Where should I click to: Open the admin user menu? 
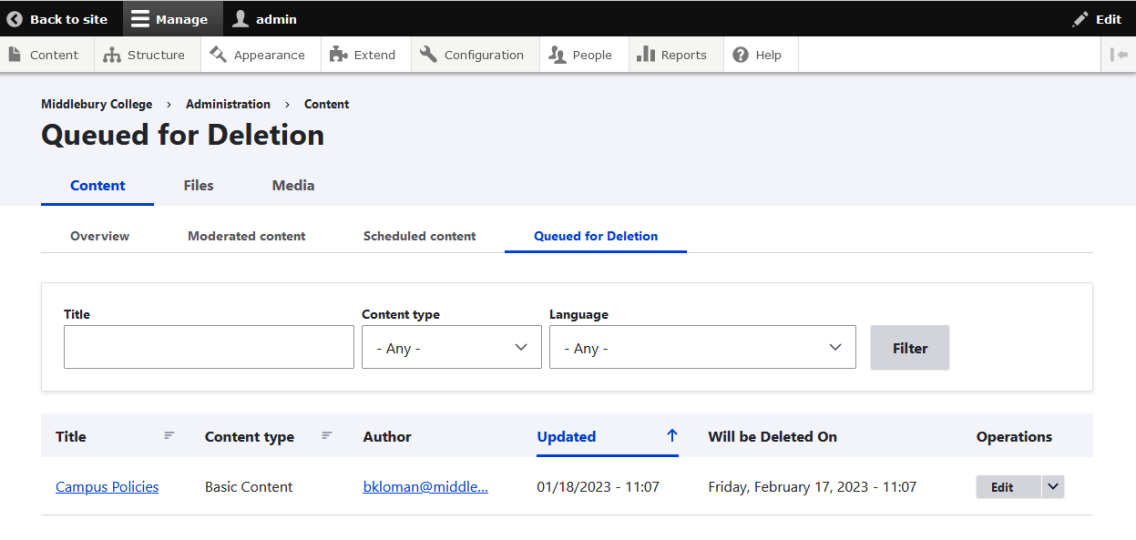pyautogui.click(x=264, y=19)
